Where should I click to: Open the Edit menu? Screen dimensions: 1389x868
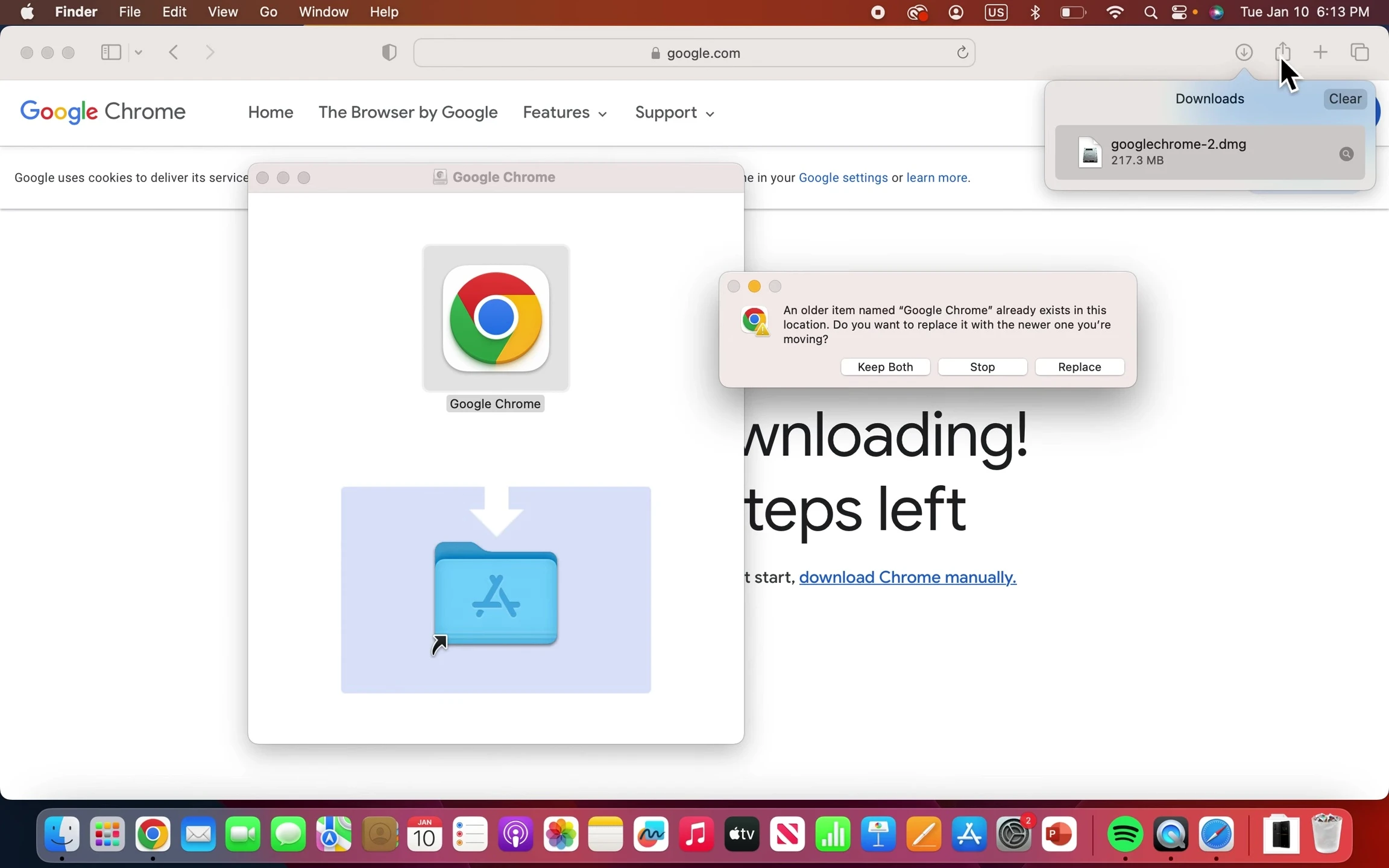(x=174, y=12)
